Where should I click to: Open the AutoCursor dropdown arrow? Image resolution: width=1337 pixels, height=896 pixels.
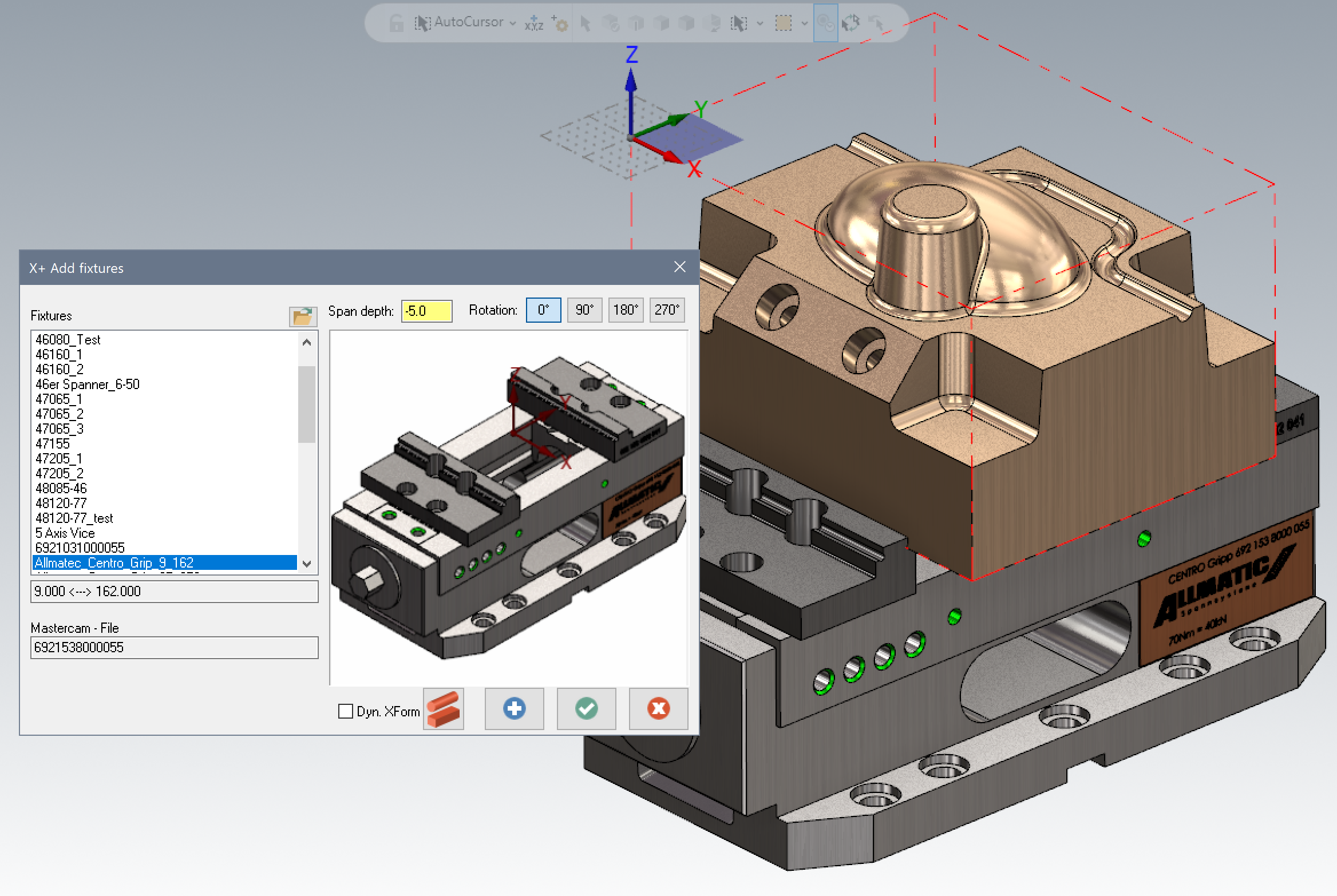[513, 23]
